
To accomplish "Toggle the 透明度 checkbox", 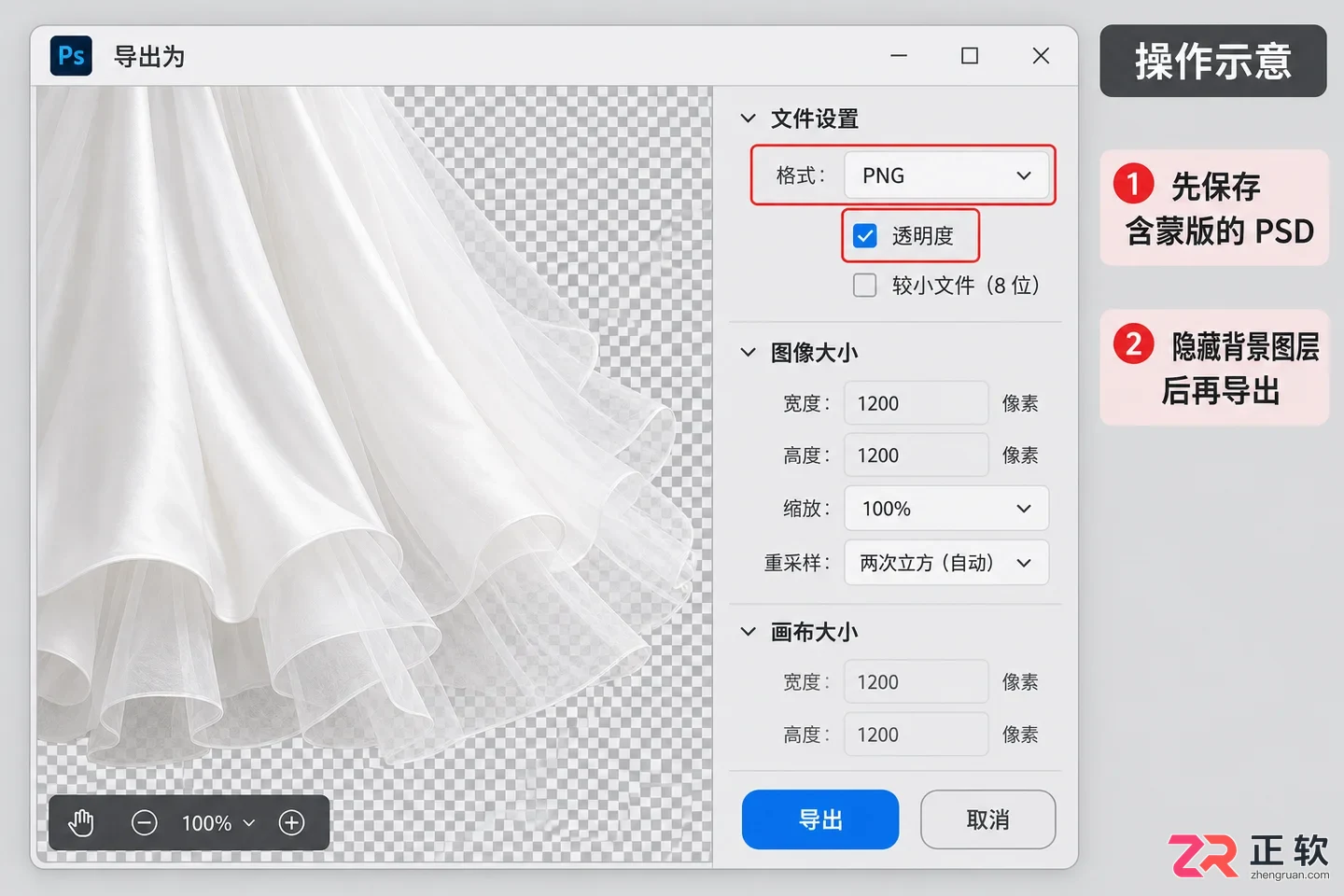I will pos(865,235).
